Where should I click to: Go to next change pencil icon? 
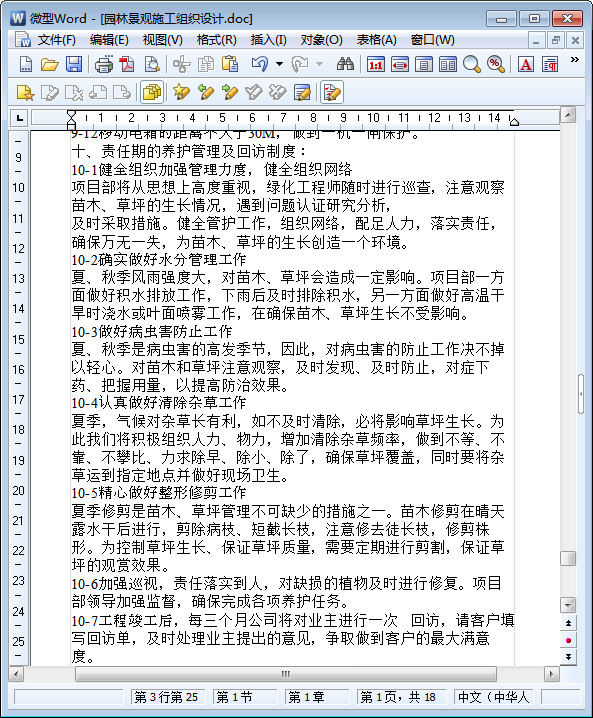click(x=229, y=93)
